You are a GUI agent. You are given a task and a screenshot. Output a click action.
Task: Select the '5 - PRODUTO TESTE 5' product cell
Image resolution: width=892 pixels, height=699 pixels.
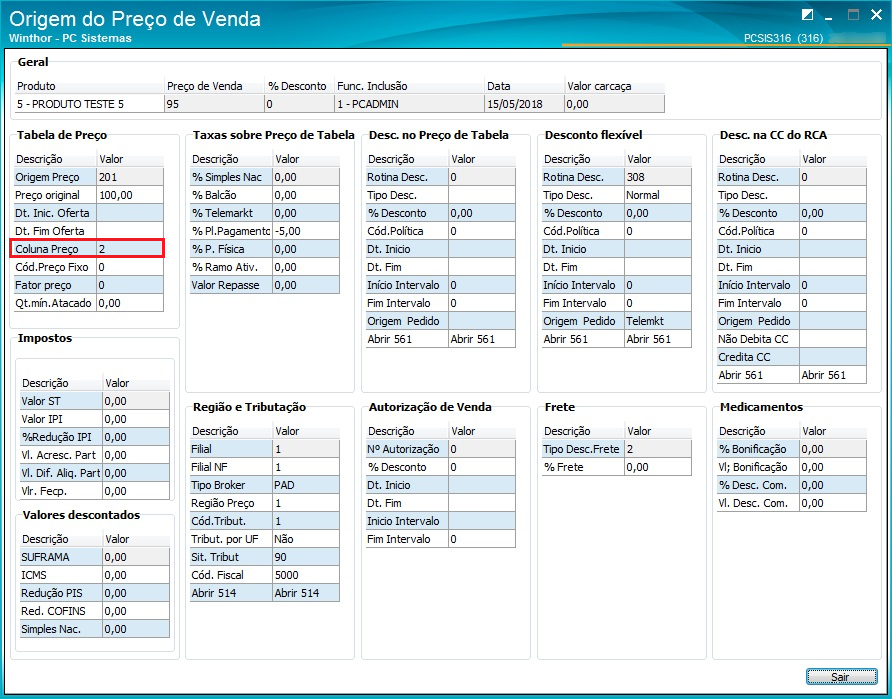(x=89, y=104)
